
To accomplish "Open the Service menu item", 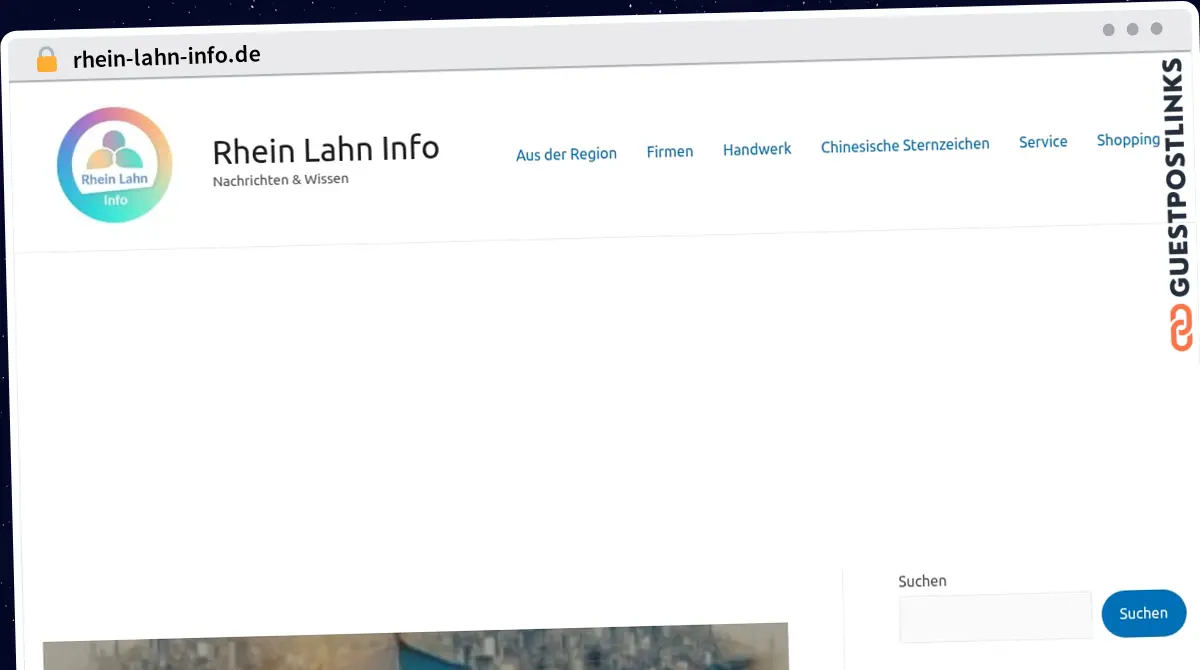I will (x=1043, y=141).
